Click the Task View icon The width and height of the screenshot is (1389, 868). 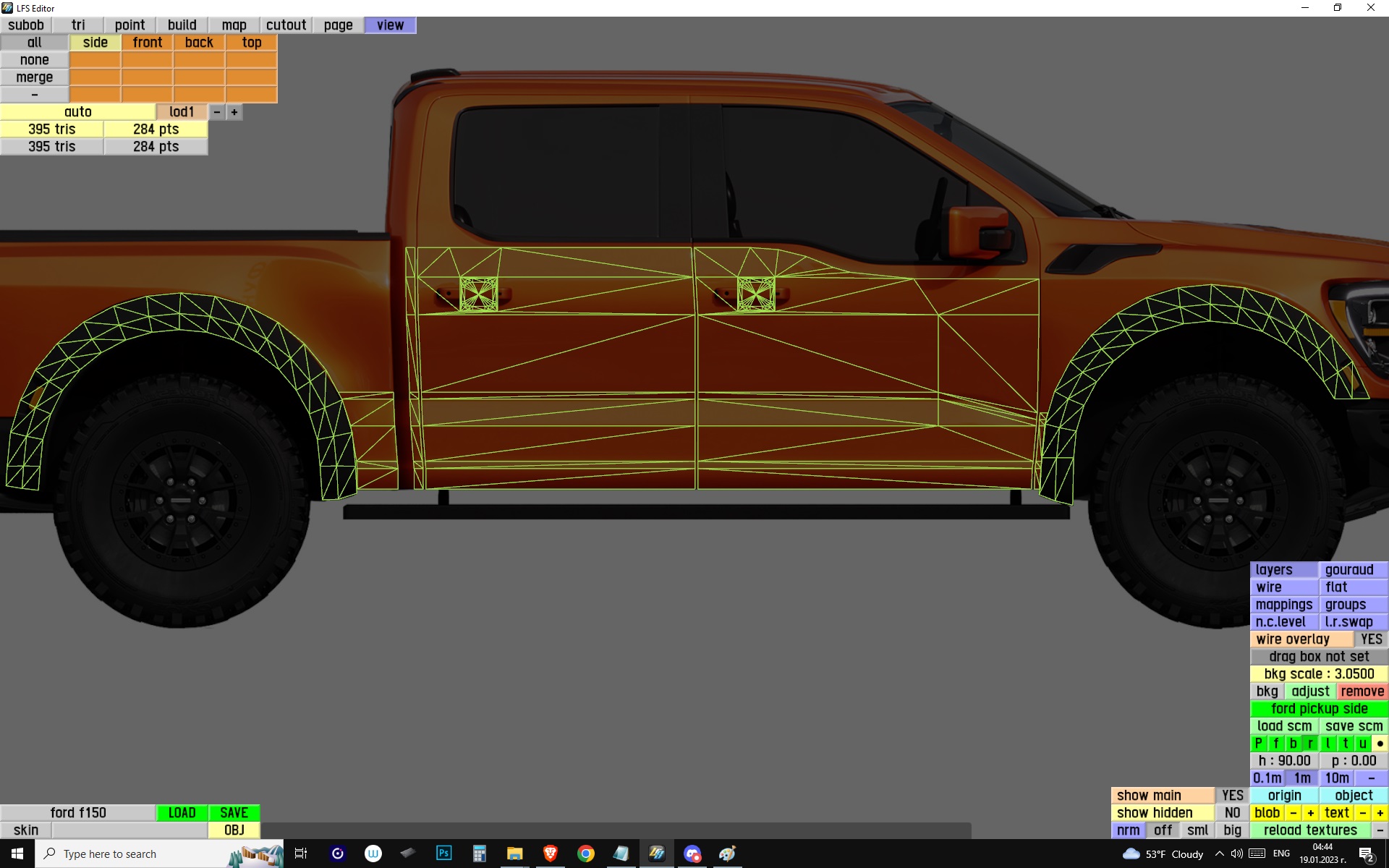click(x=301, y=854)
